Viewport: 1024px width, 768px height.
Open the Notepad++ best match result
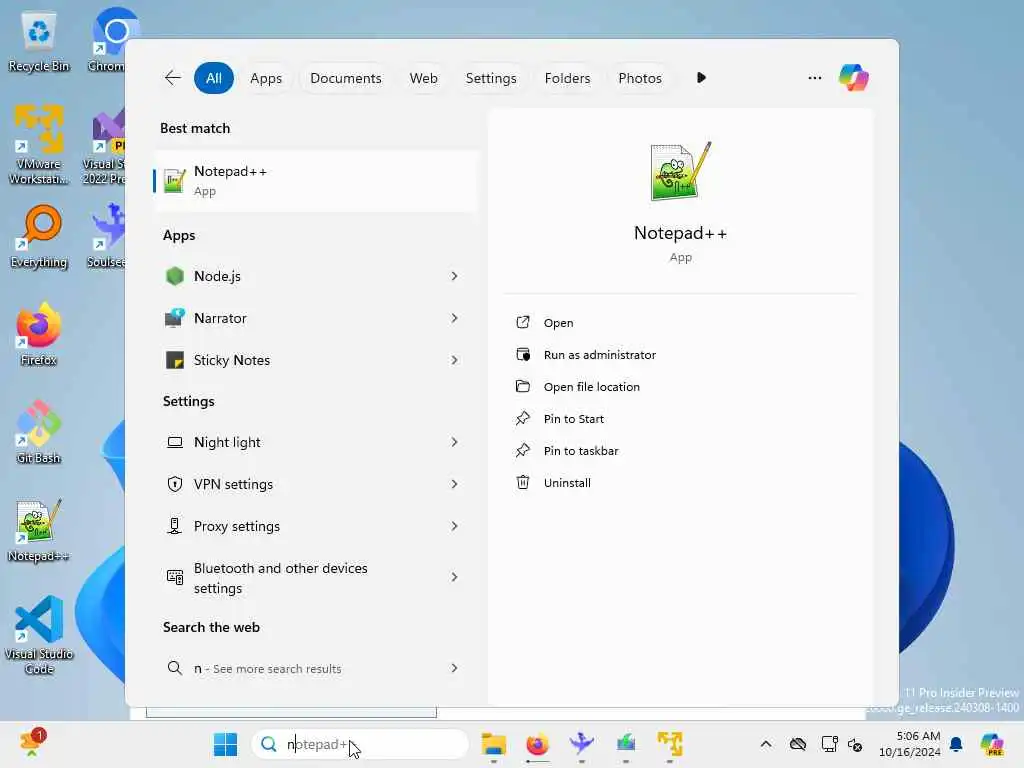click(315, 181)
